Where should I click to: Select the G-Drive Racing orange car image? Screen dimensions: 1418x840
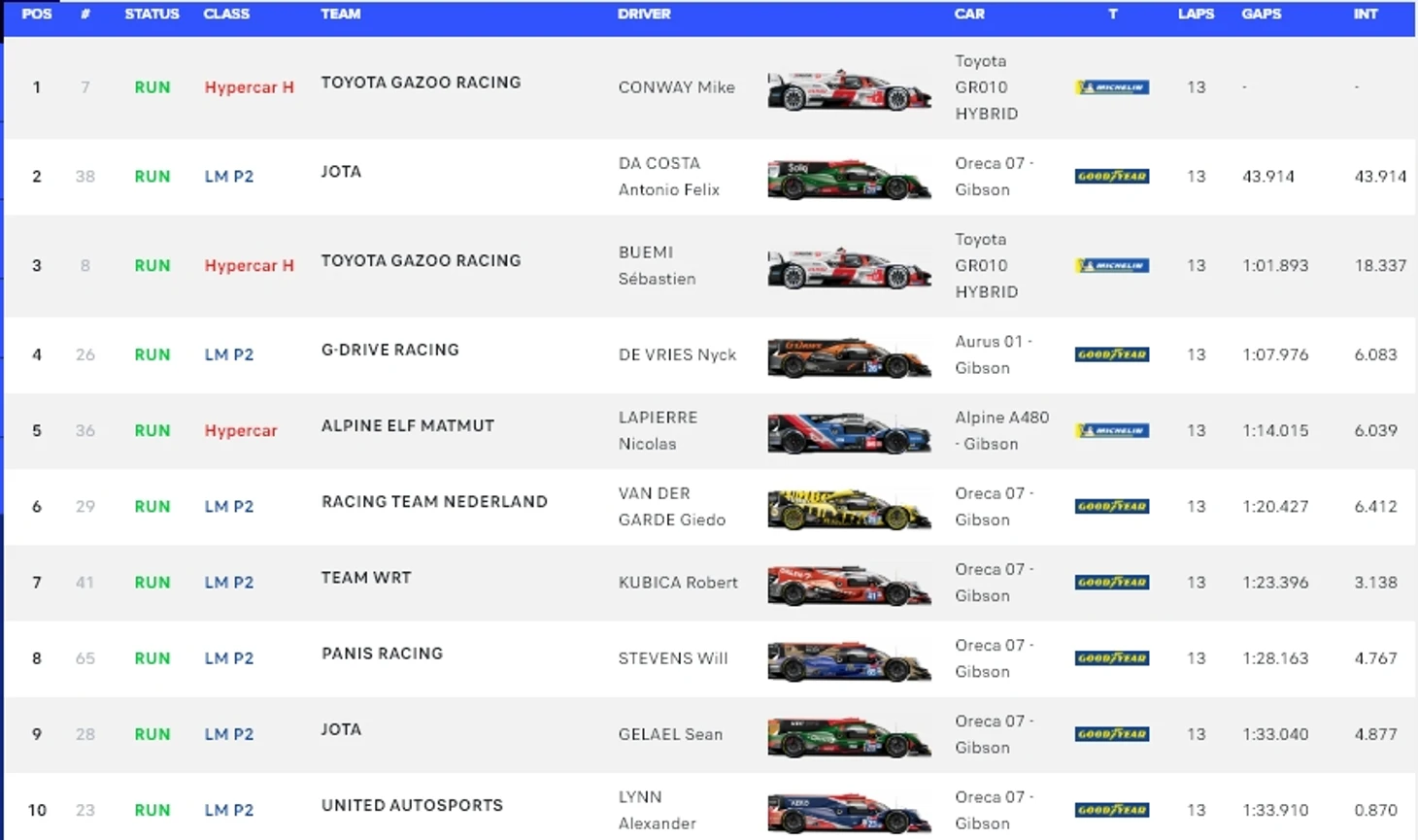tap(849, 356)
